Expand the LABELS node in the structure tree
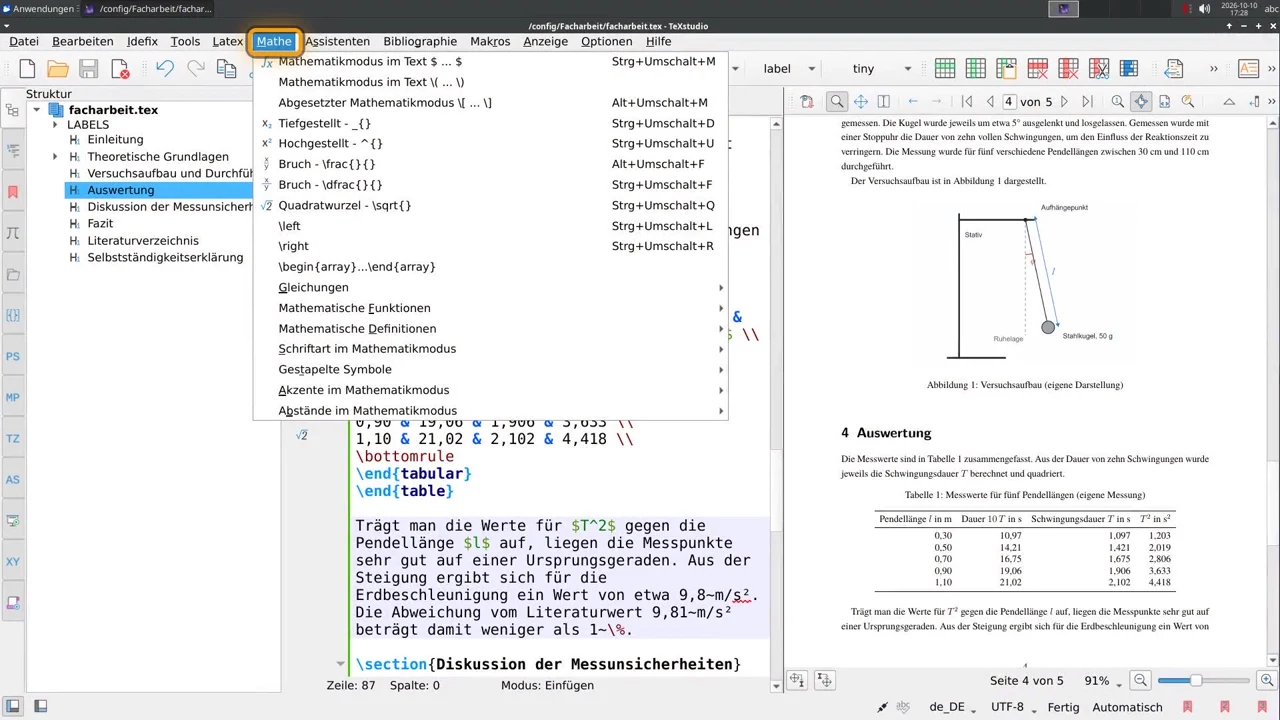The image size is (1280, 720). click(55, 125)
